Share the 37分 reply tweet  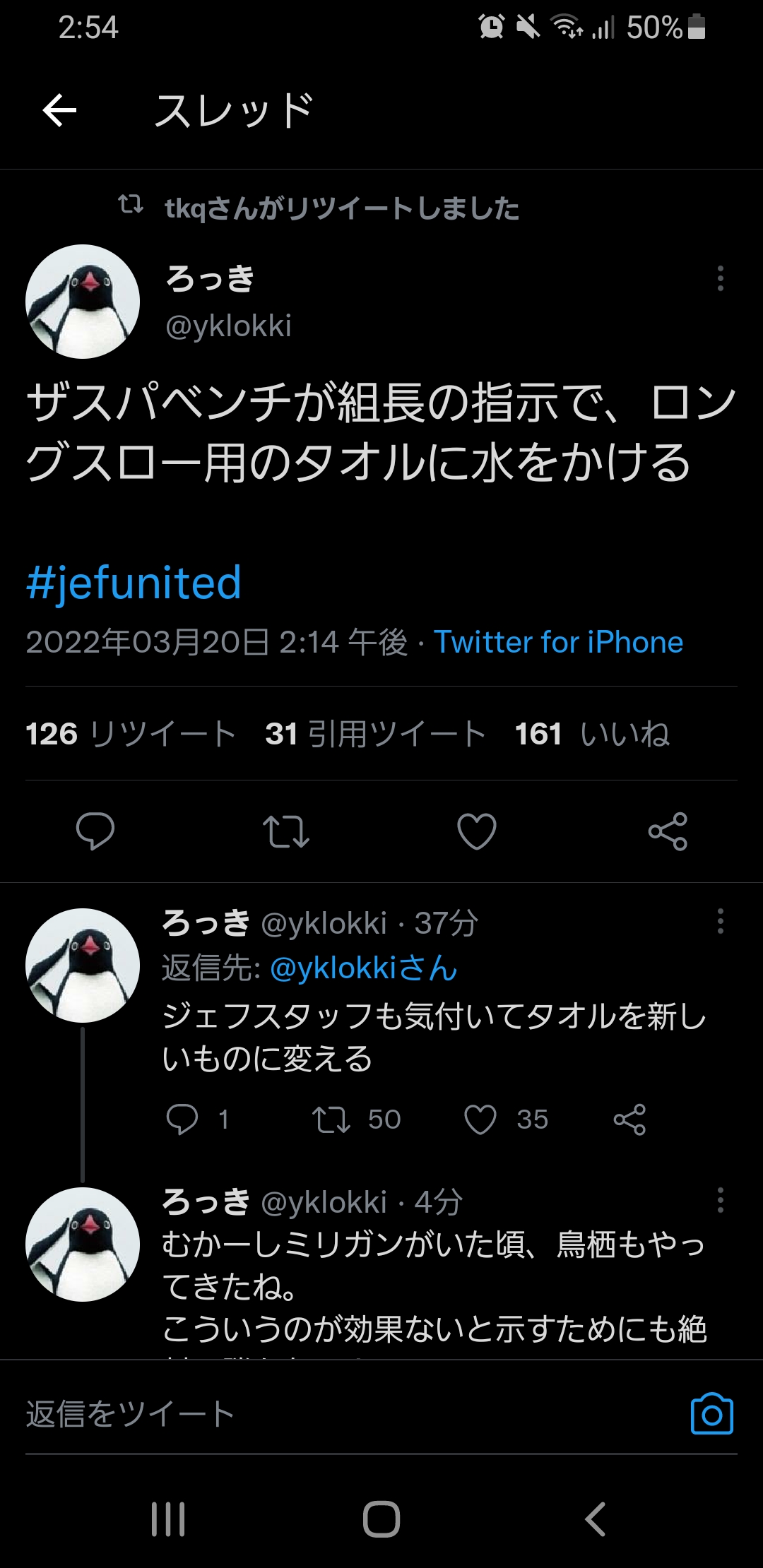pyautogui.click(x=629, y=1119)
